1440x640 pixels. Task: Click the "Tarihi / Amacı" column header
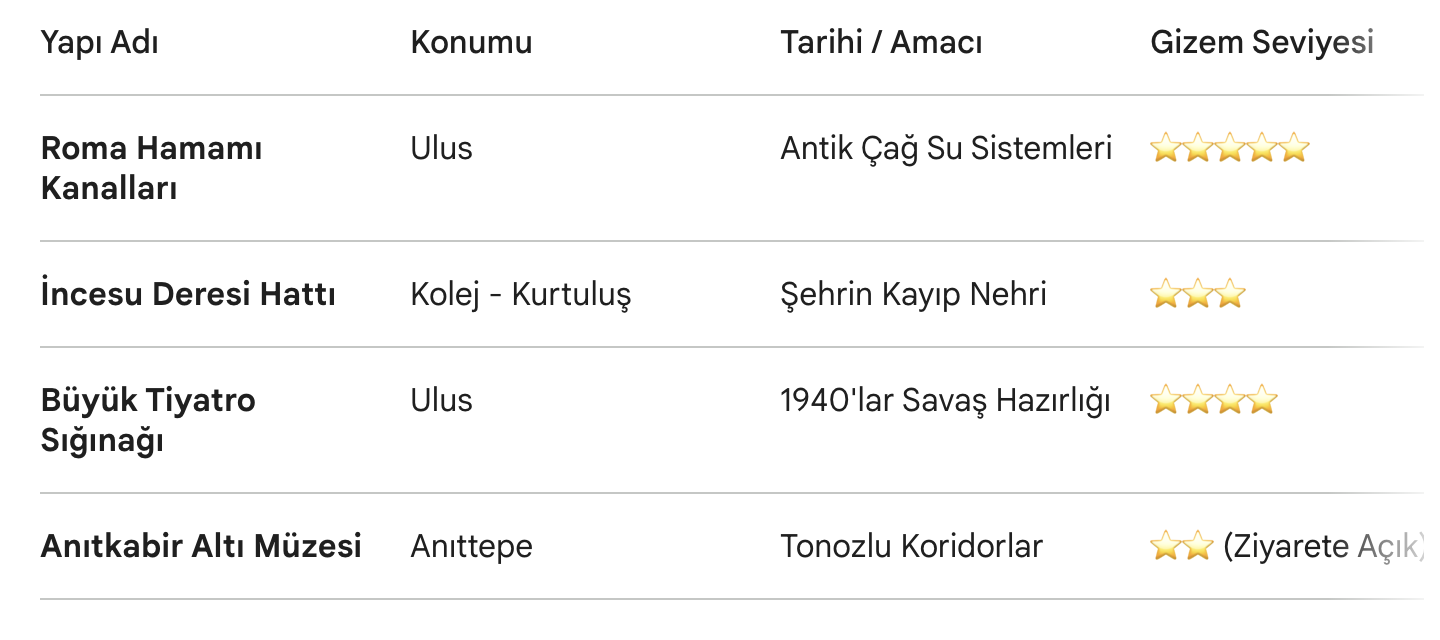(881, 43)
